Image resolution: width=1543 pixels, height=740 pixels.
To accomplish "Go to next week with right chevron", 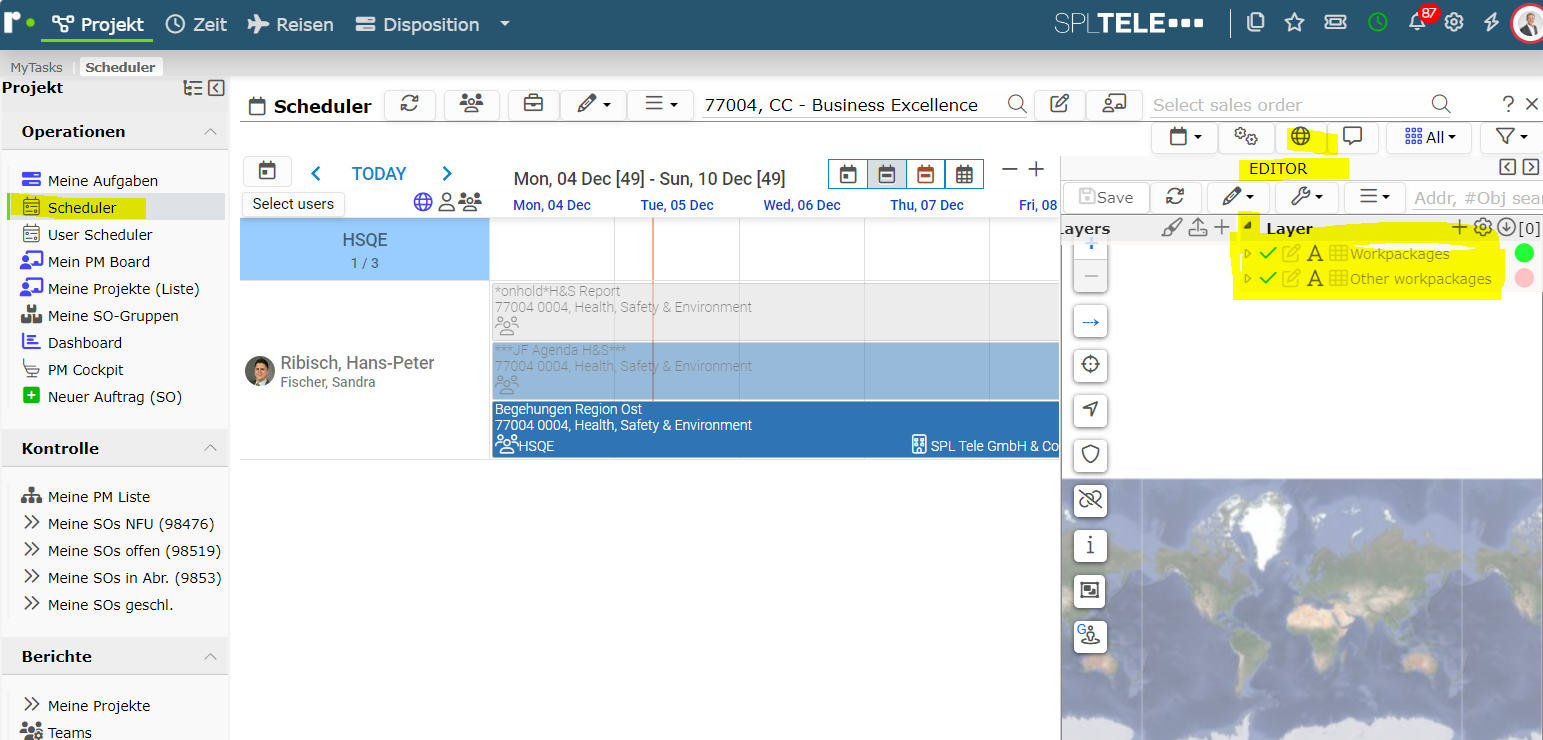I will pos(447,174).
